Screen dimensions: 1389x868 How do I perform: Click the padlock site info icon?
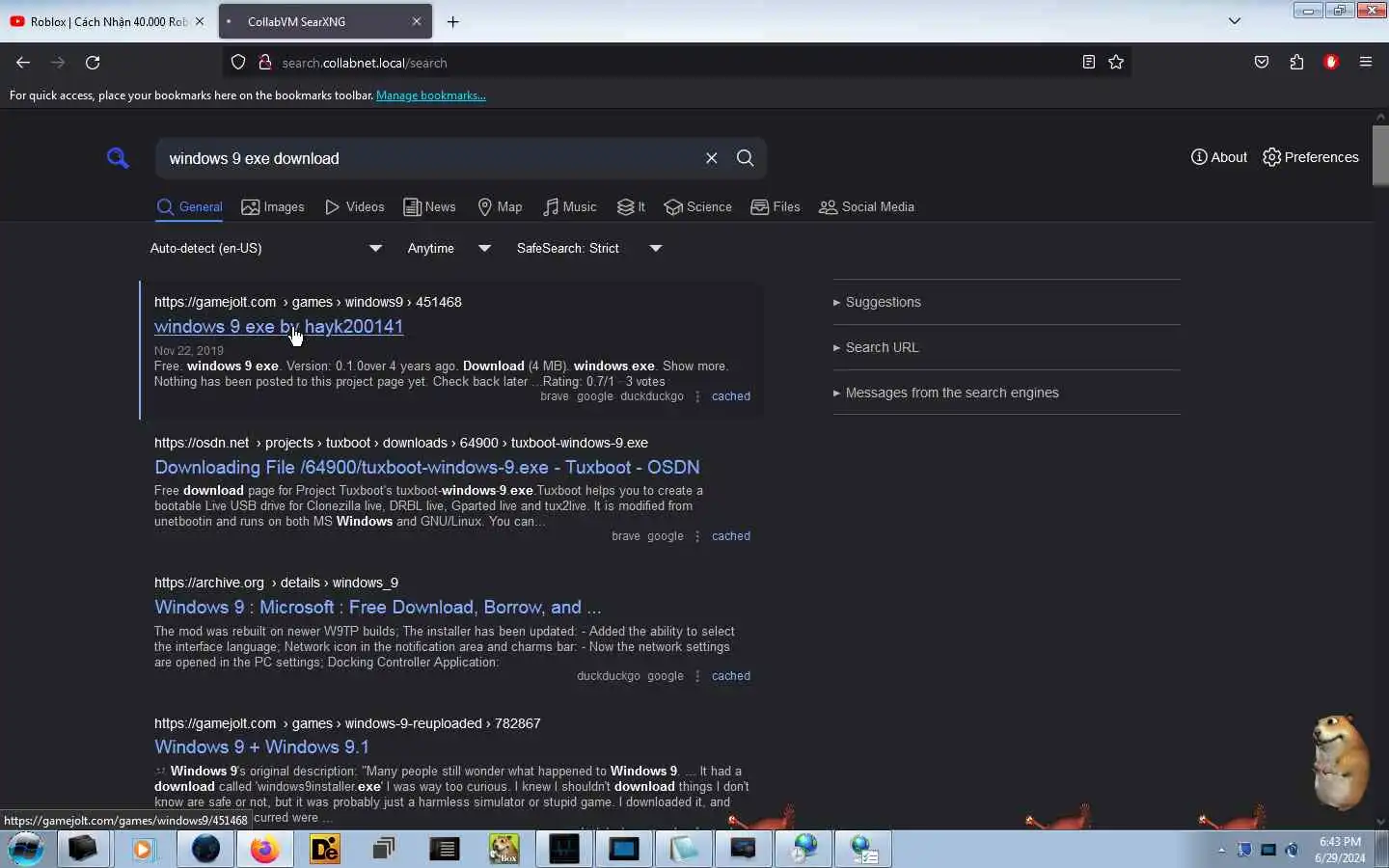click(x=264, y=63)
